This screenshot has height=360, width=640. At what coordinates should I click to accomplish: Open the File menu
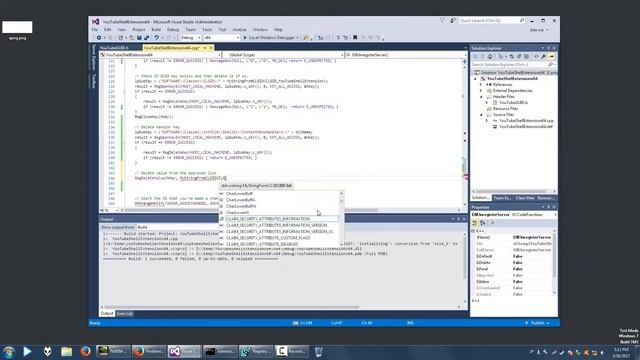(95, 29)
